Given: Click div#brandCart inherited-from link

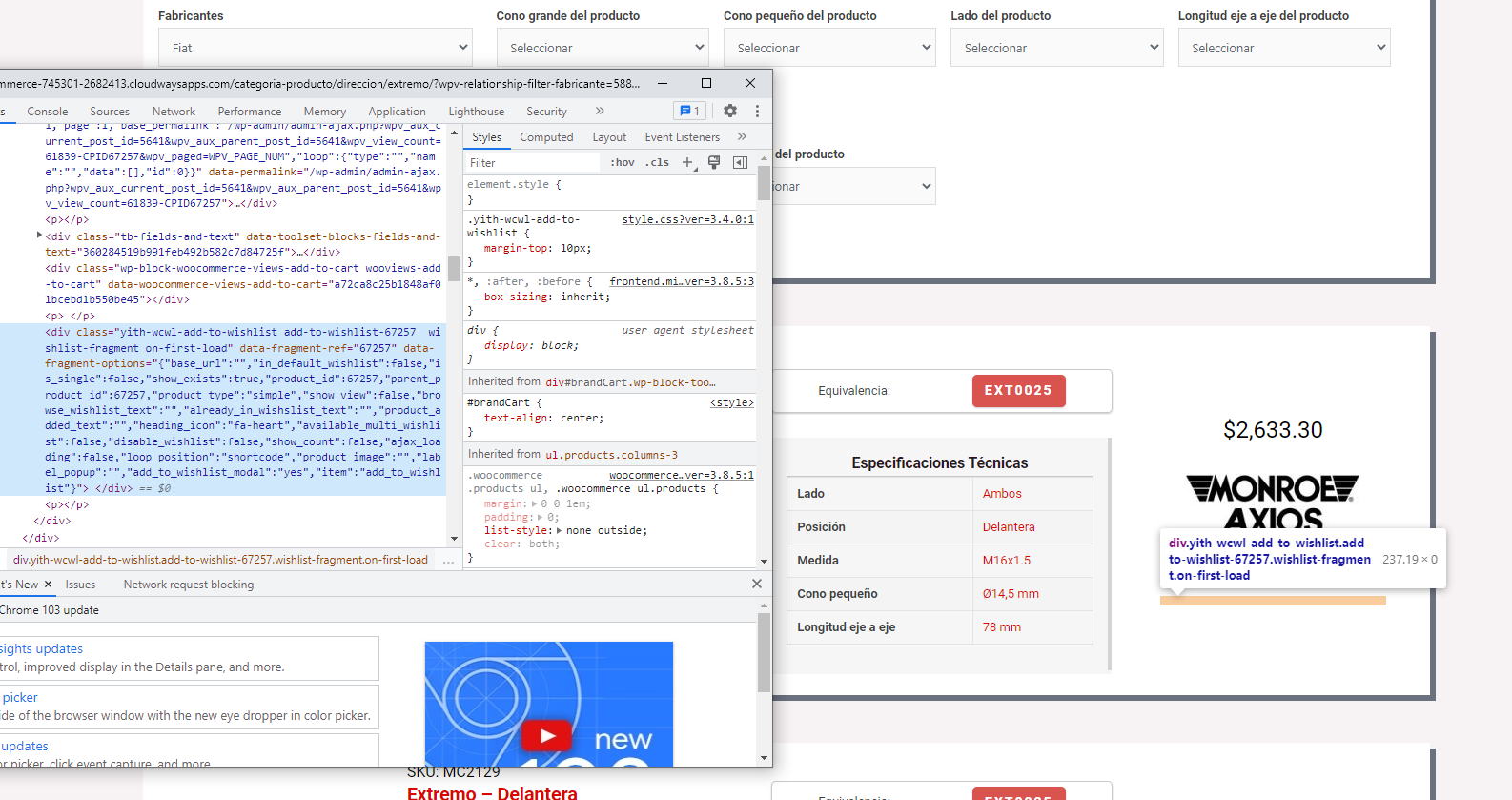Looking at the screenshot, I should (630, 382).
